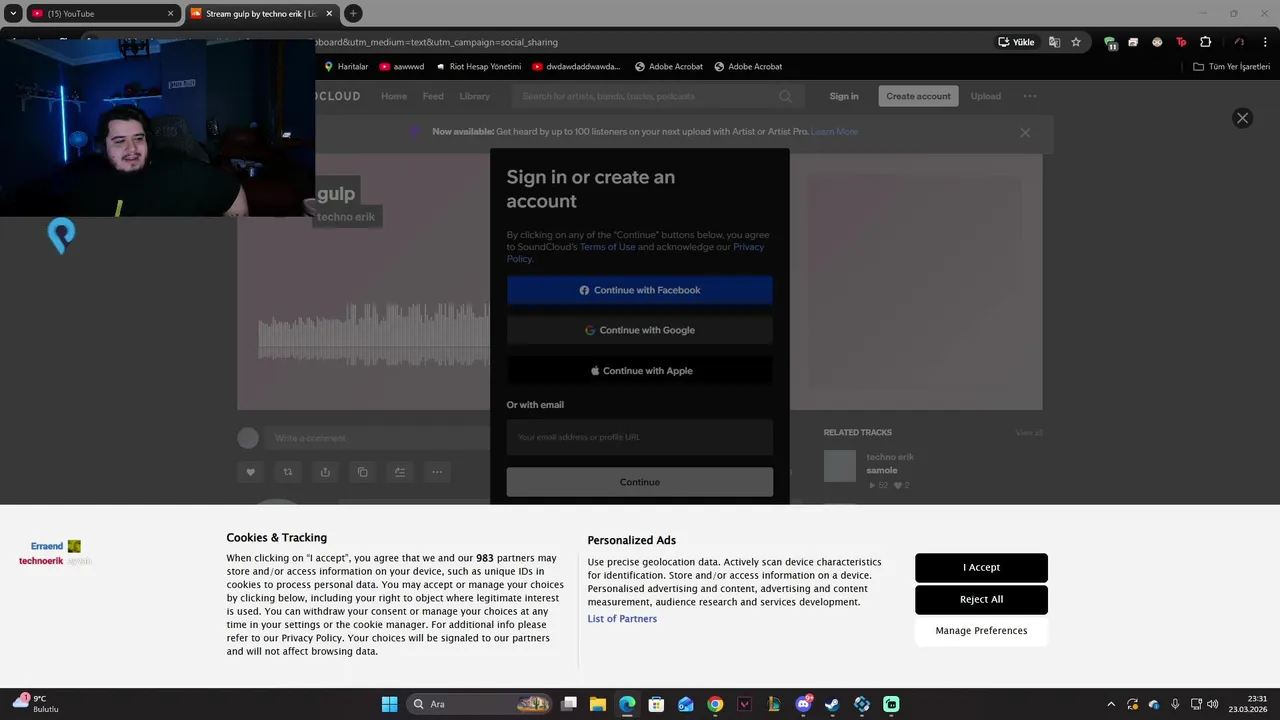Open the Terms of Use link

607,247
